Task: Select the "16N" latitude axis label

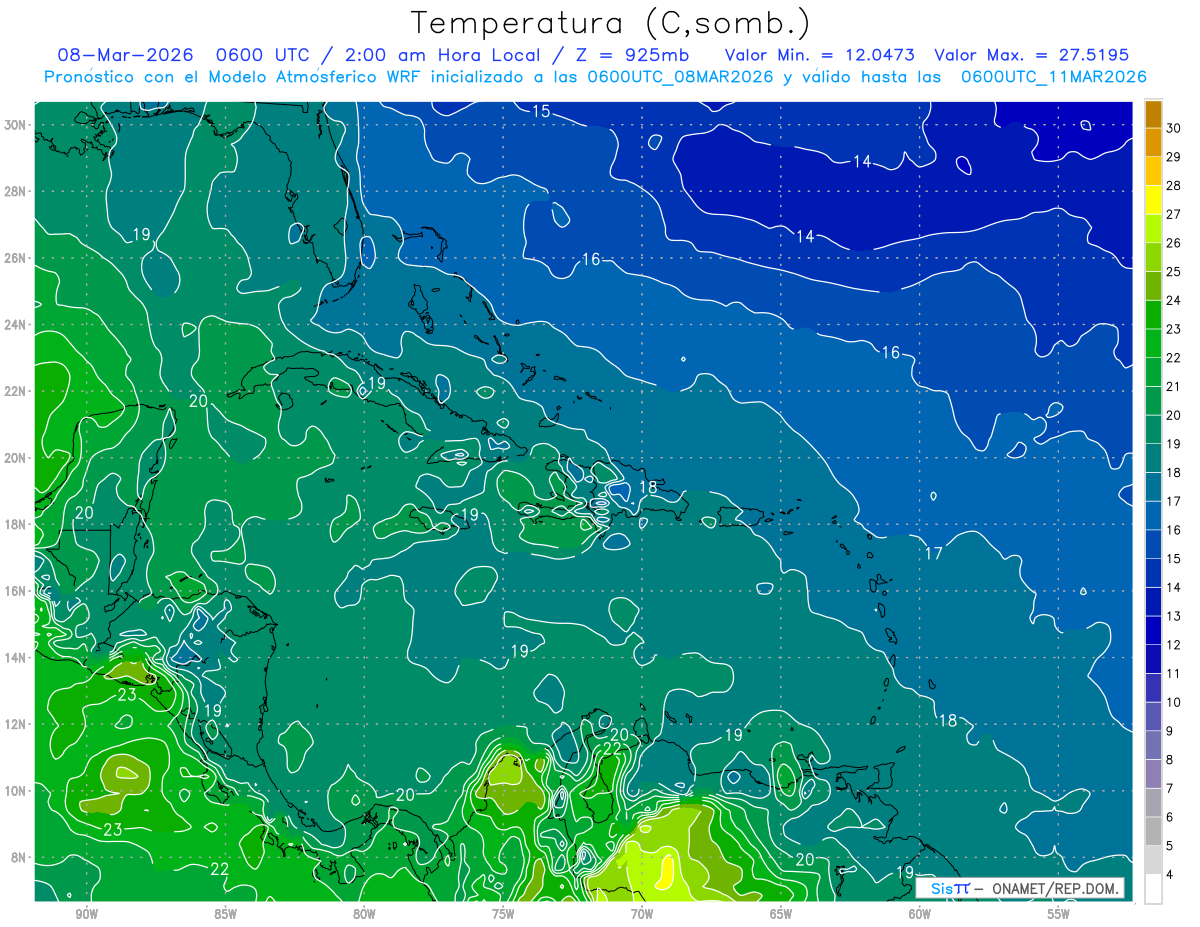Action: (17, 591)
